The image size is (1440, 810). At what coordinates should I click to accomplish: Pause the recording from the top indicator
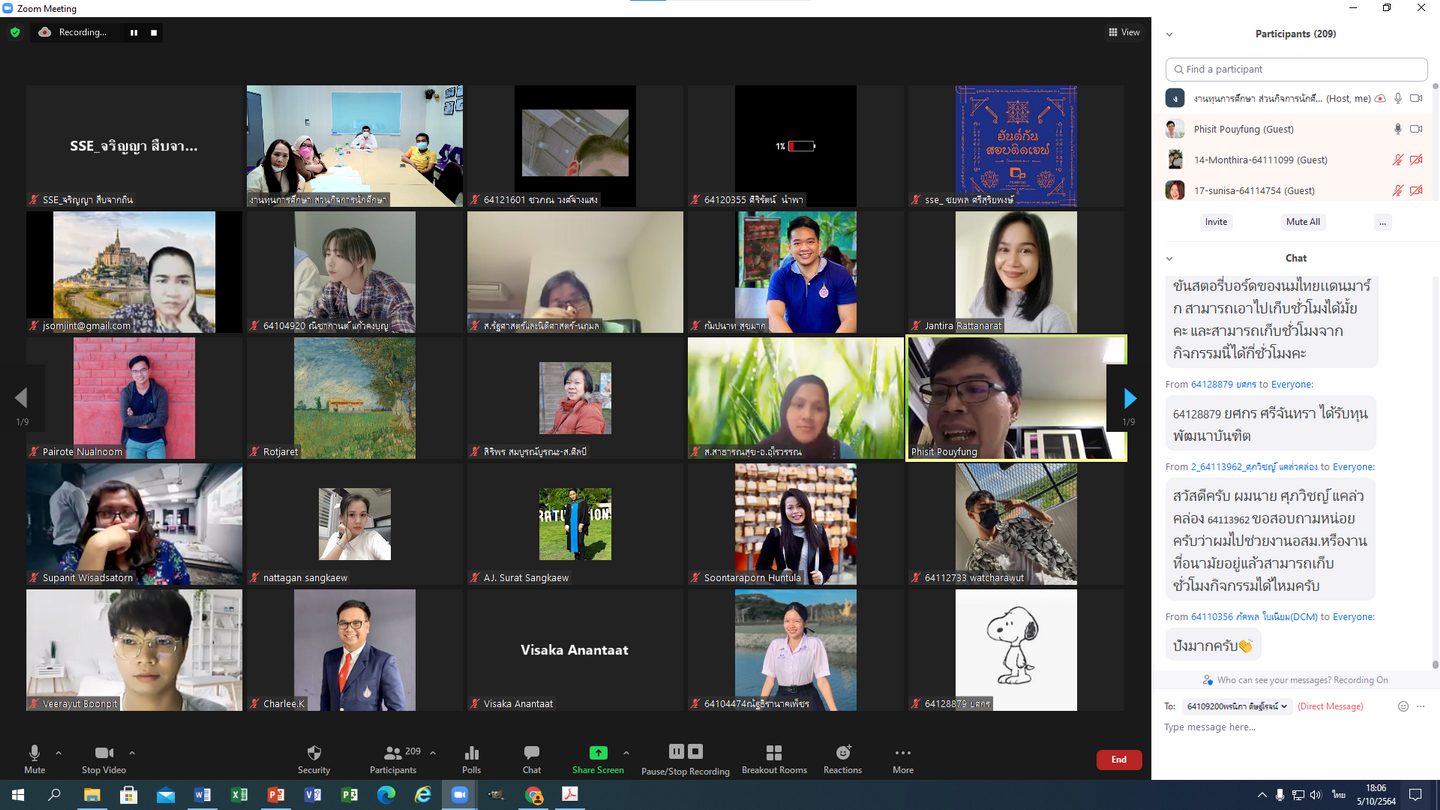click(x=133, y=33)
